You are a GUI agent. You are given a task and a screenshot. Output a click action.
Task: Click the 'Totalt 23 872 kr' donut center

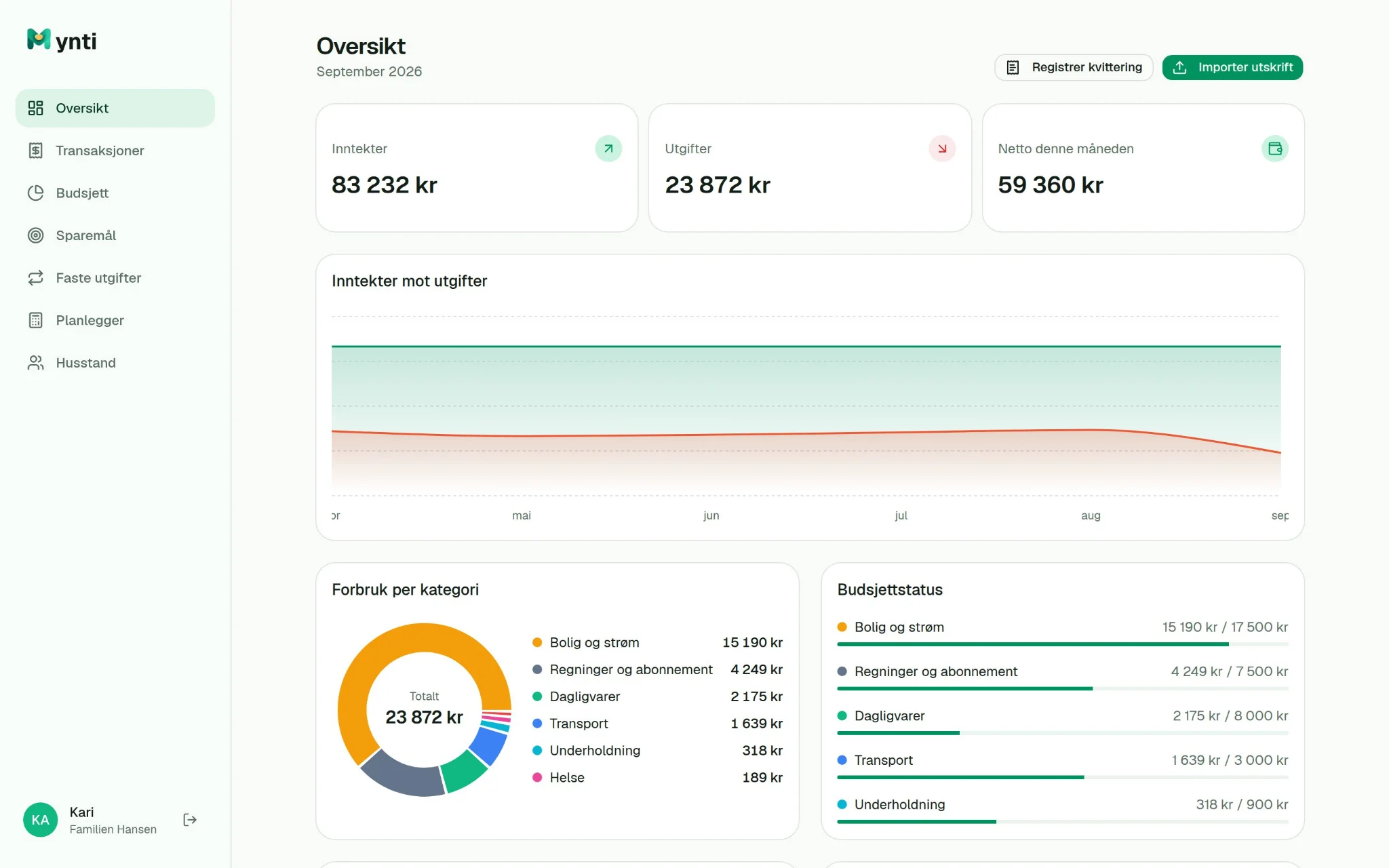click(x=424, y=709)
